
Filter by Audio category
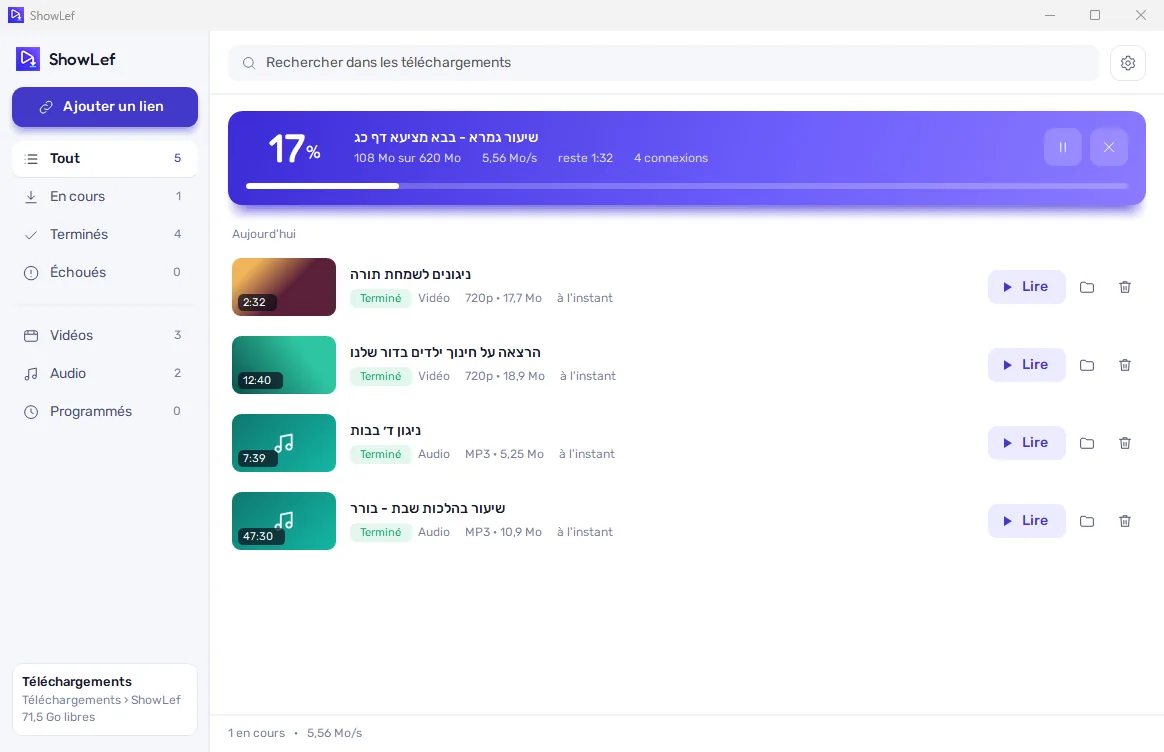pos(105,373)
